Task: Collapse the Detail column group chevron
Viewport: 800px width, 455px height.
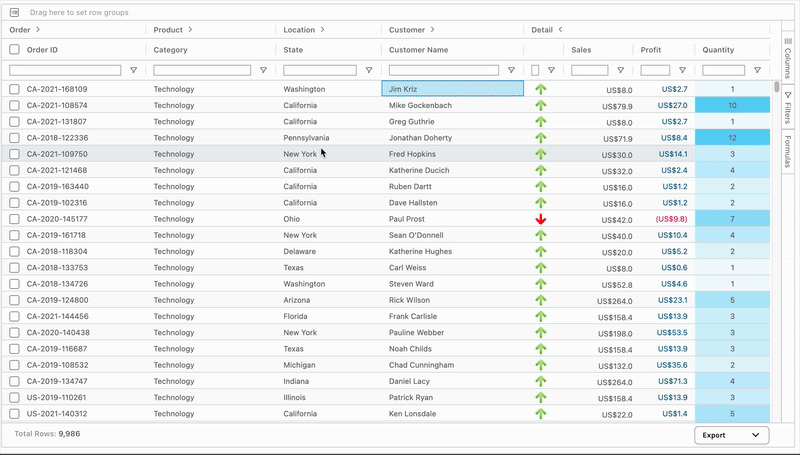Action: click(560, 30)
